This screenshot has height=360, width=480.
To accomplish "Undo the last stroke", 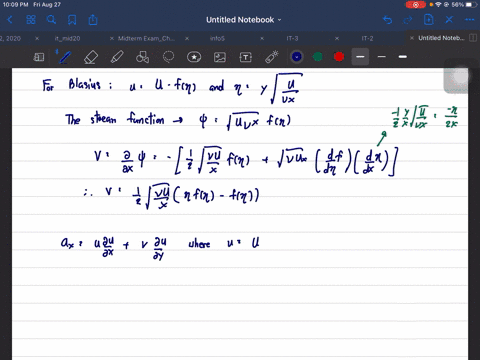I will pos(387,20).
